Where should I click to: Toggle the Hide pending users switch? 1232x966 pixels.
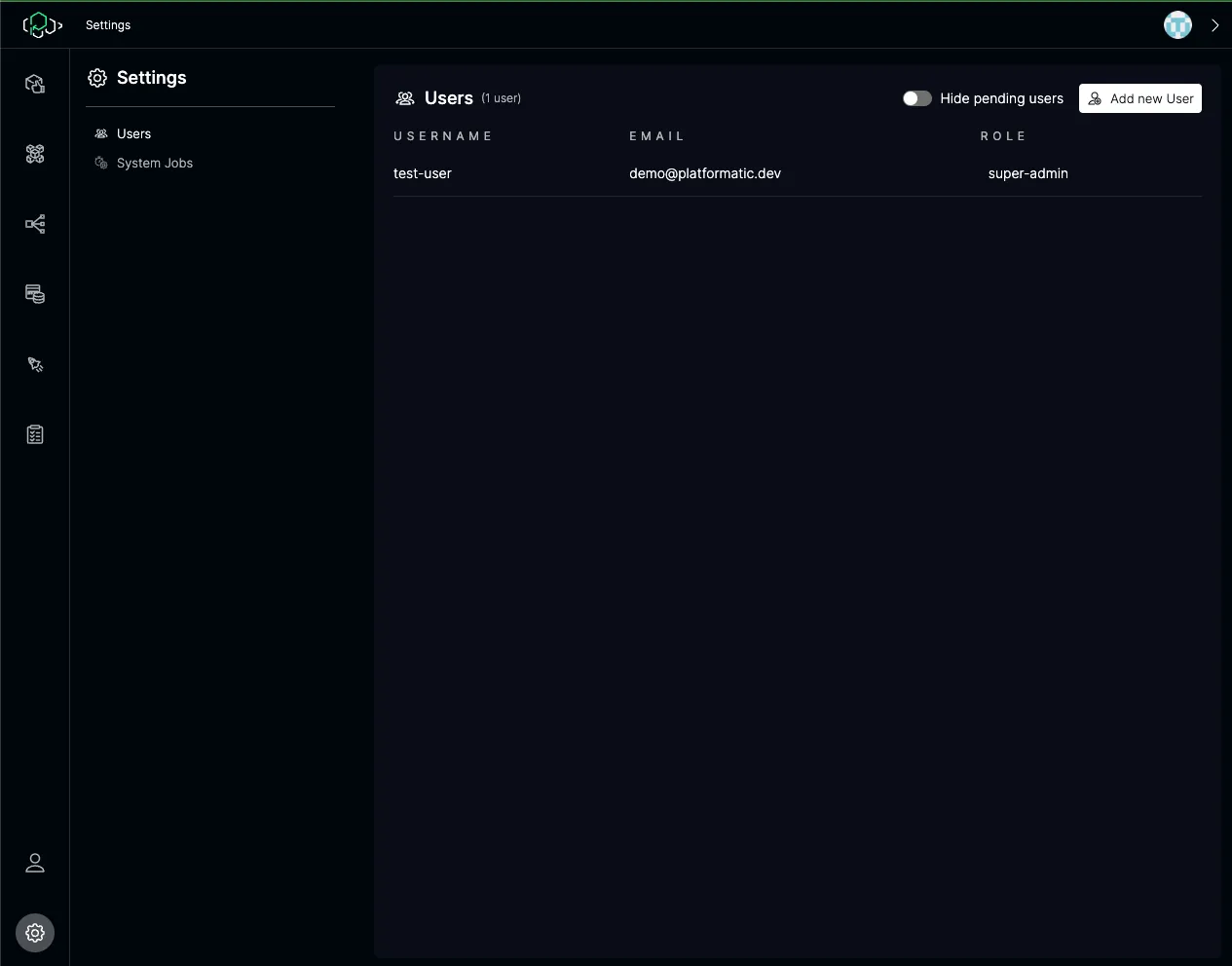916,98
